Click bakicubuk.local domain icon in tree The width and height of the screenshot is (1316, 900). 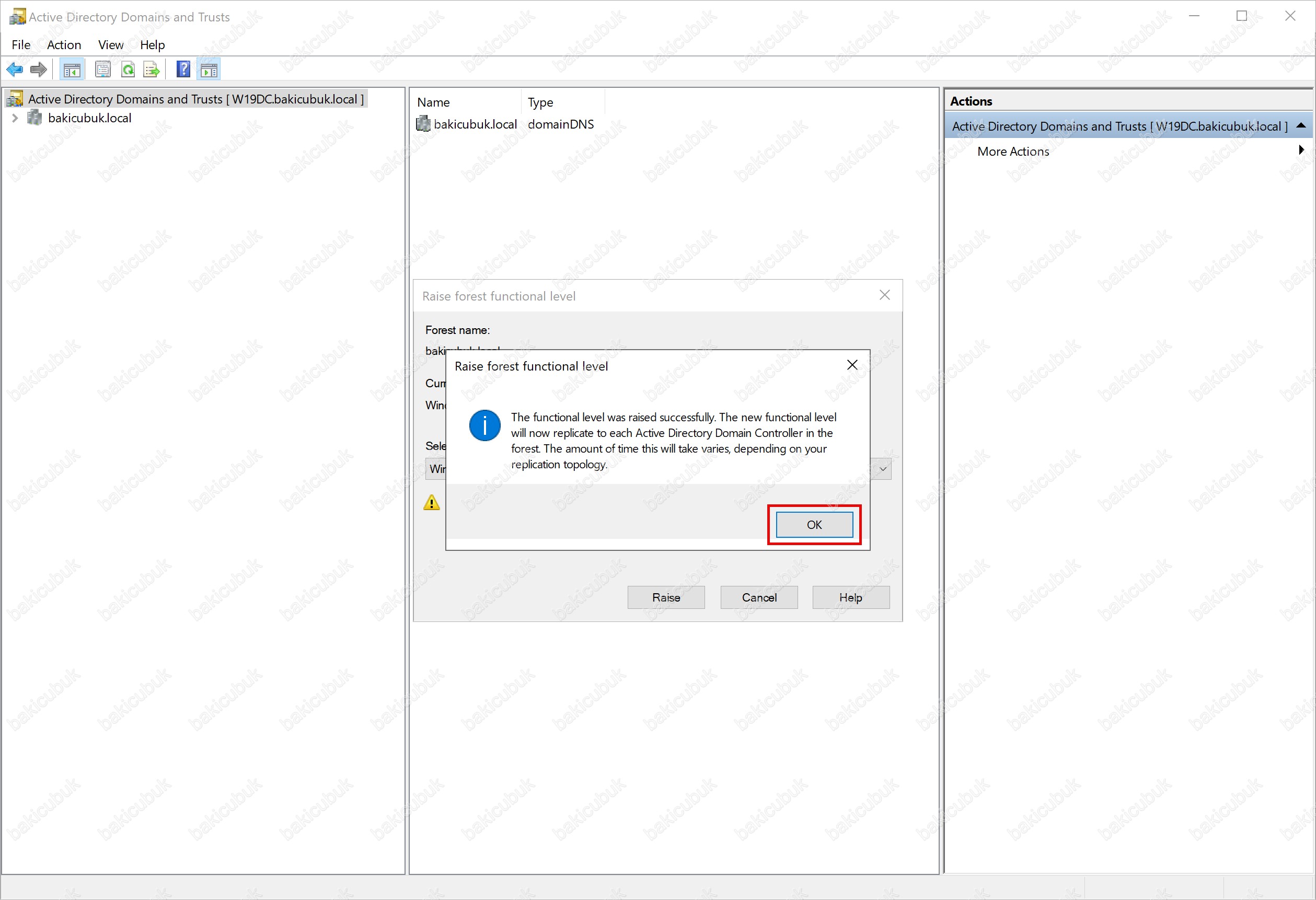click(x=35, y=118)
